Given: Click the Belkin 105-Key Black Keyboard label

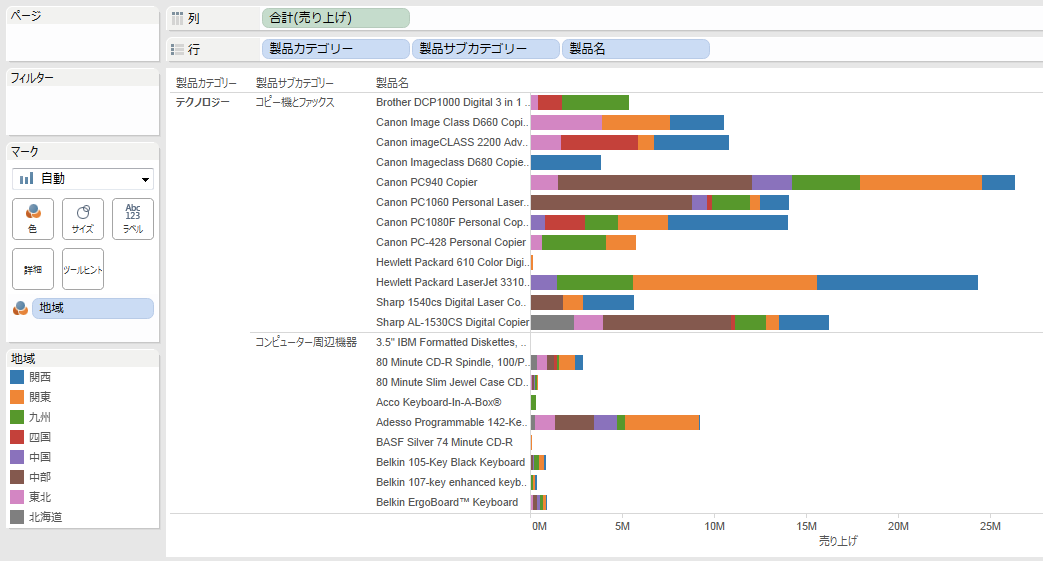Looking at the screenshot, I should (x=450, y=462).
